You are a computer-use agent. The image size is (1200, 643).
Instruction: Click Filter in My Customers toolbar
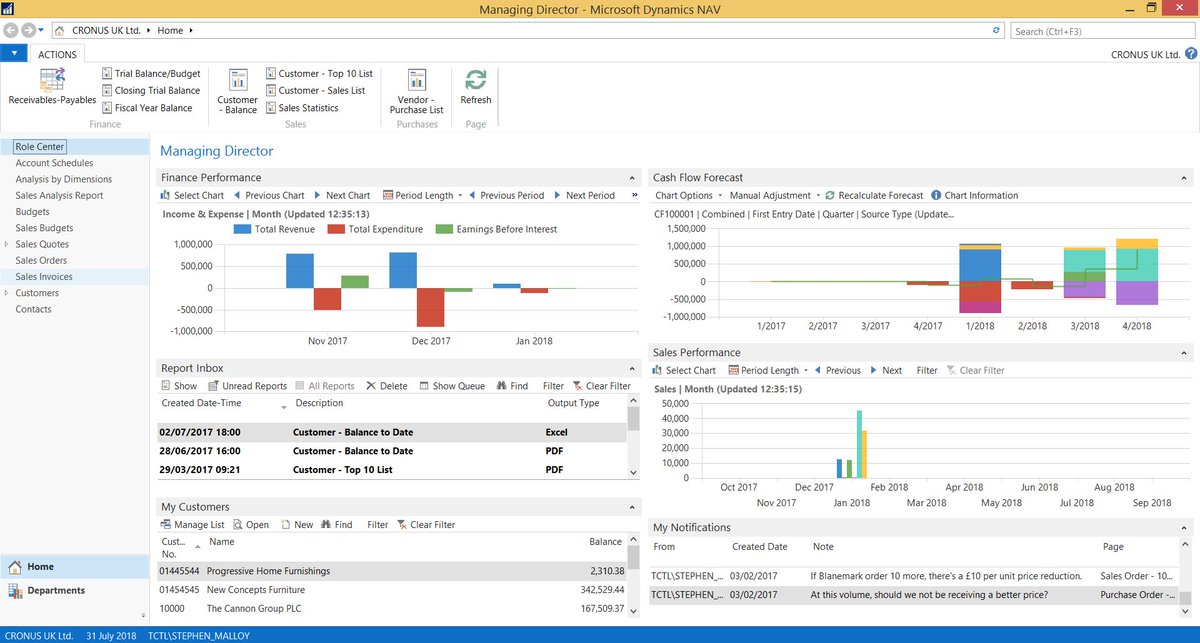tap(377, 524)
